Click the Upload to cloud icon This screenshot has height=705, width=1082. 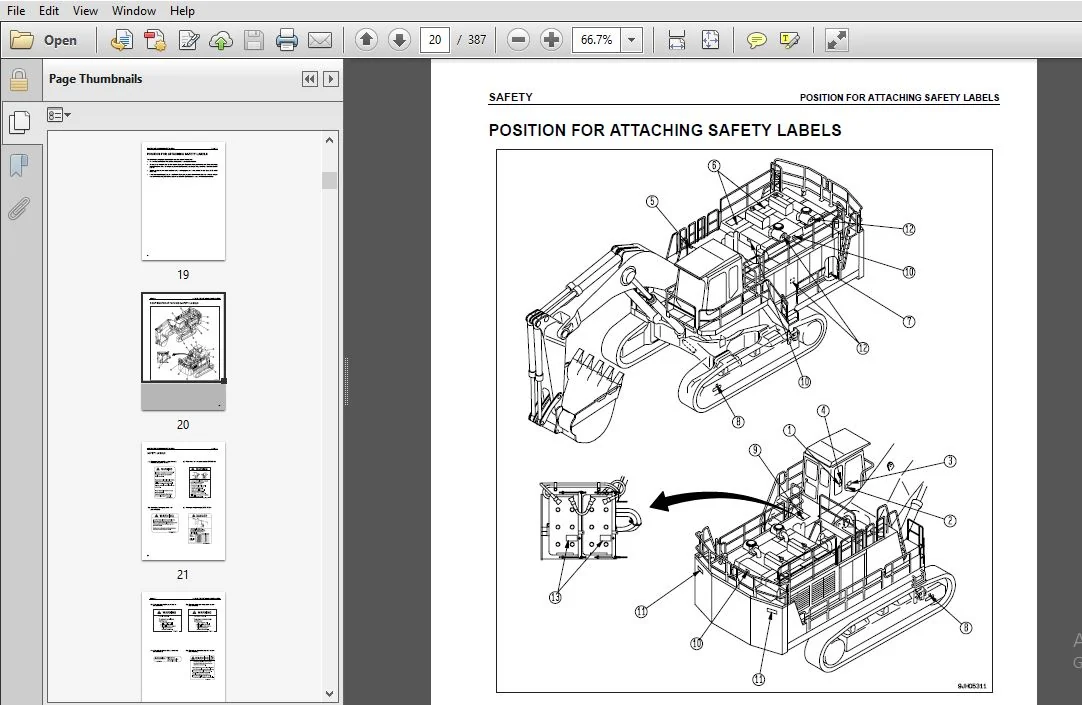pos(222,40)
